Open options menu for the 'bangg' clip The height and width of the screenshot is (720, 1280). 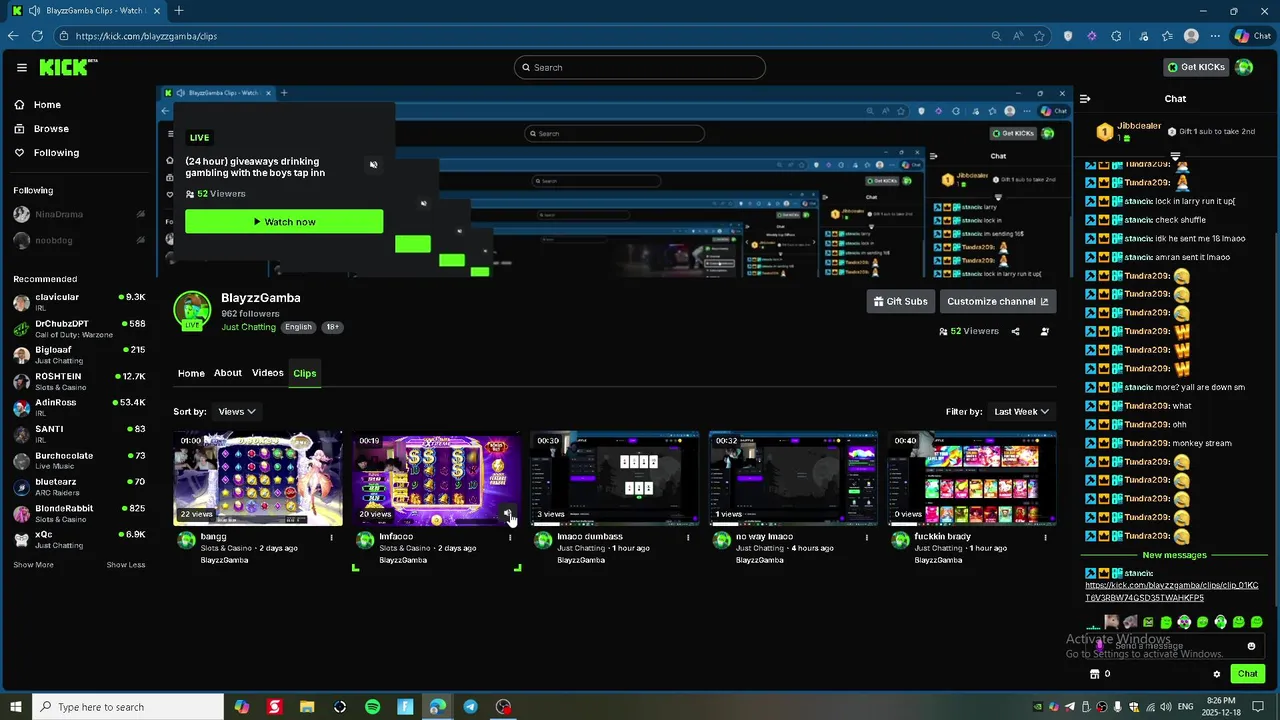(332, 537)
